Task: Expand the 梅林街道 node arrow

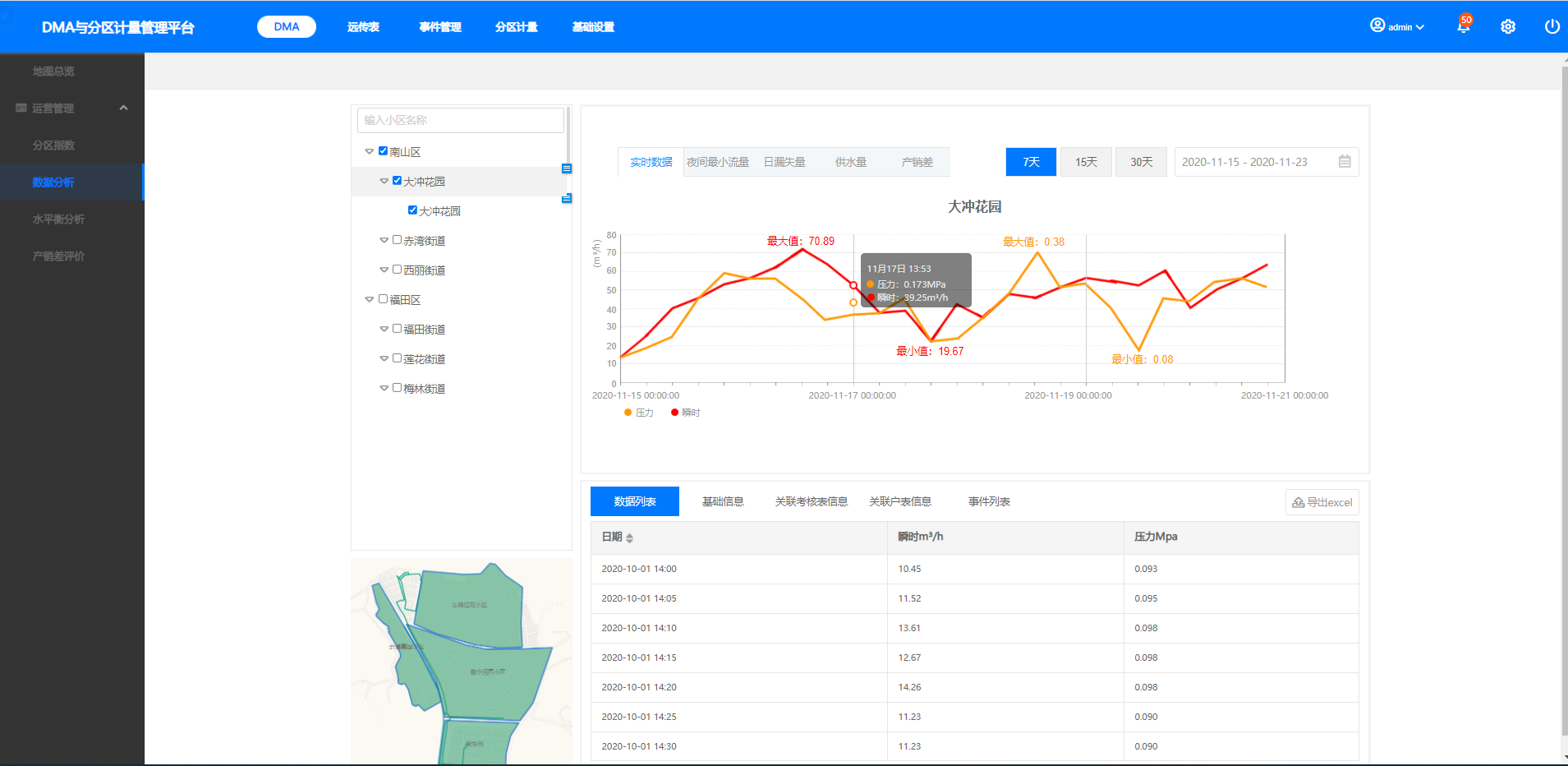Action: tap(384, 389)
